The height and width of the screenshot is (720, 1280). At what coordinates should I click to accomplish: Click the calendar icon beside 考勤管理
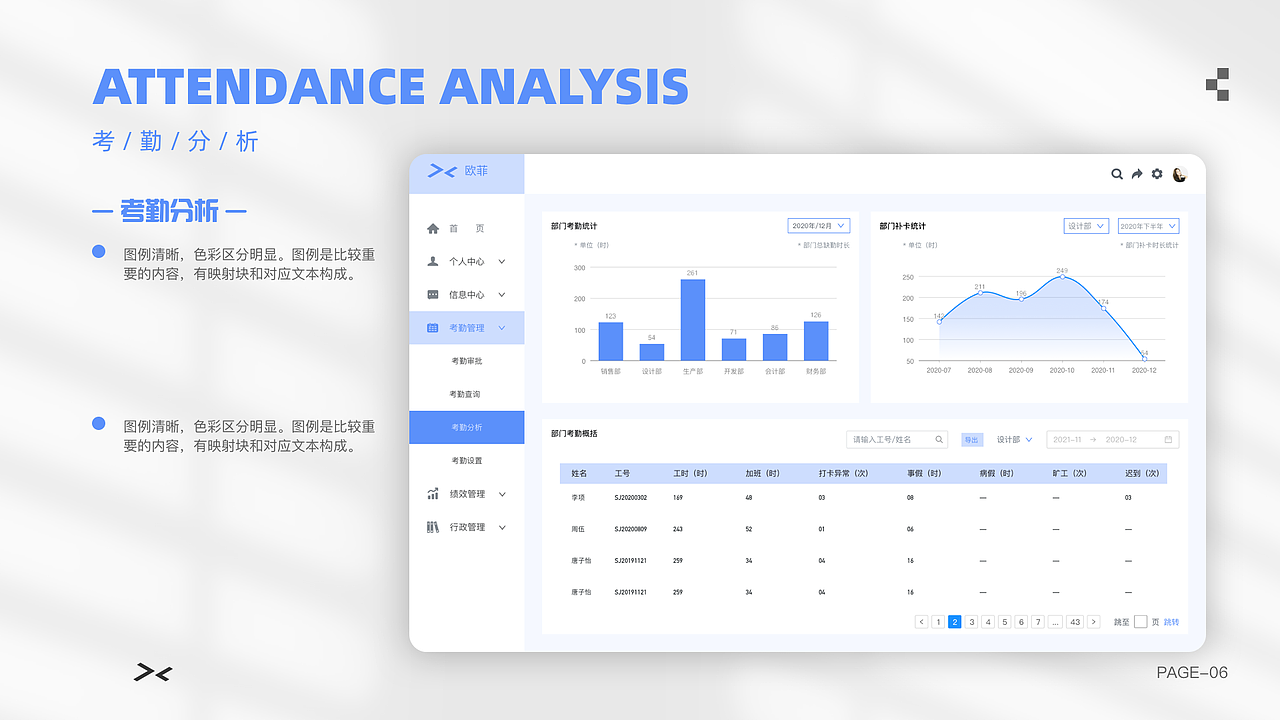(433, 328)
